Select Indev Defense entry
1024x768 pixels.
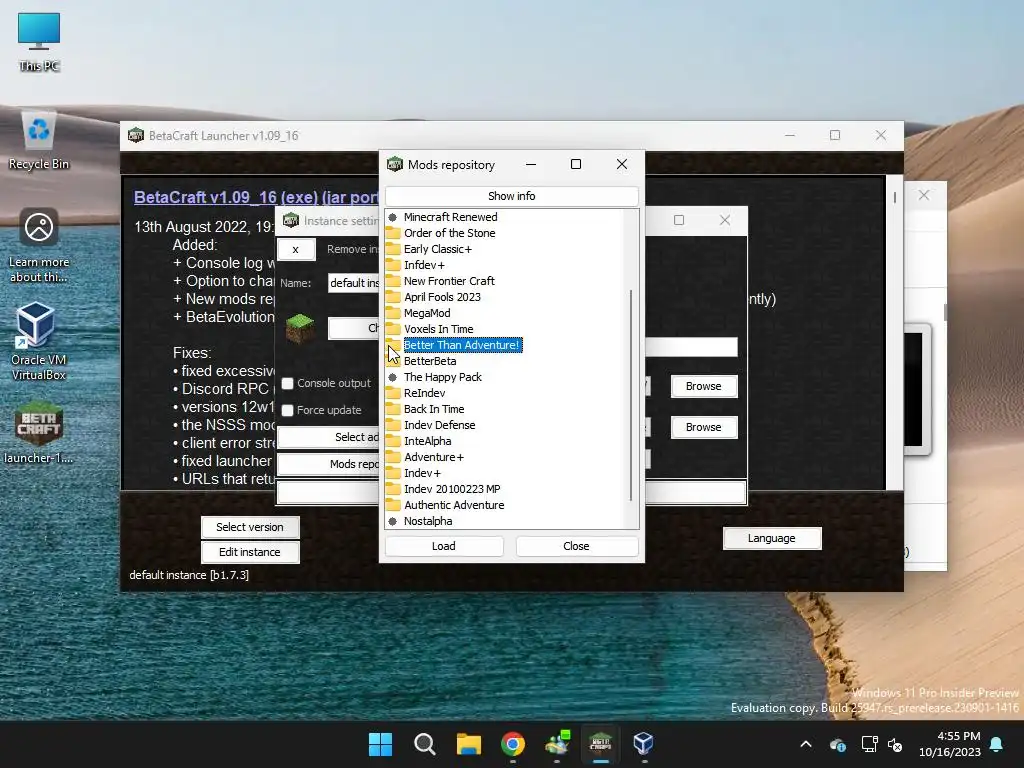click(x=440, y=425)
